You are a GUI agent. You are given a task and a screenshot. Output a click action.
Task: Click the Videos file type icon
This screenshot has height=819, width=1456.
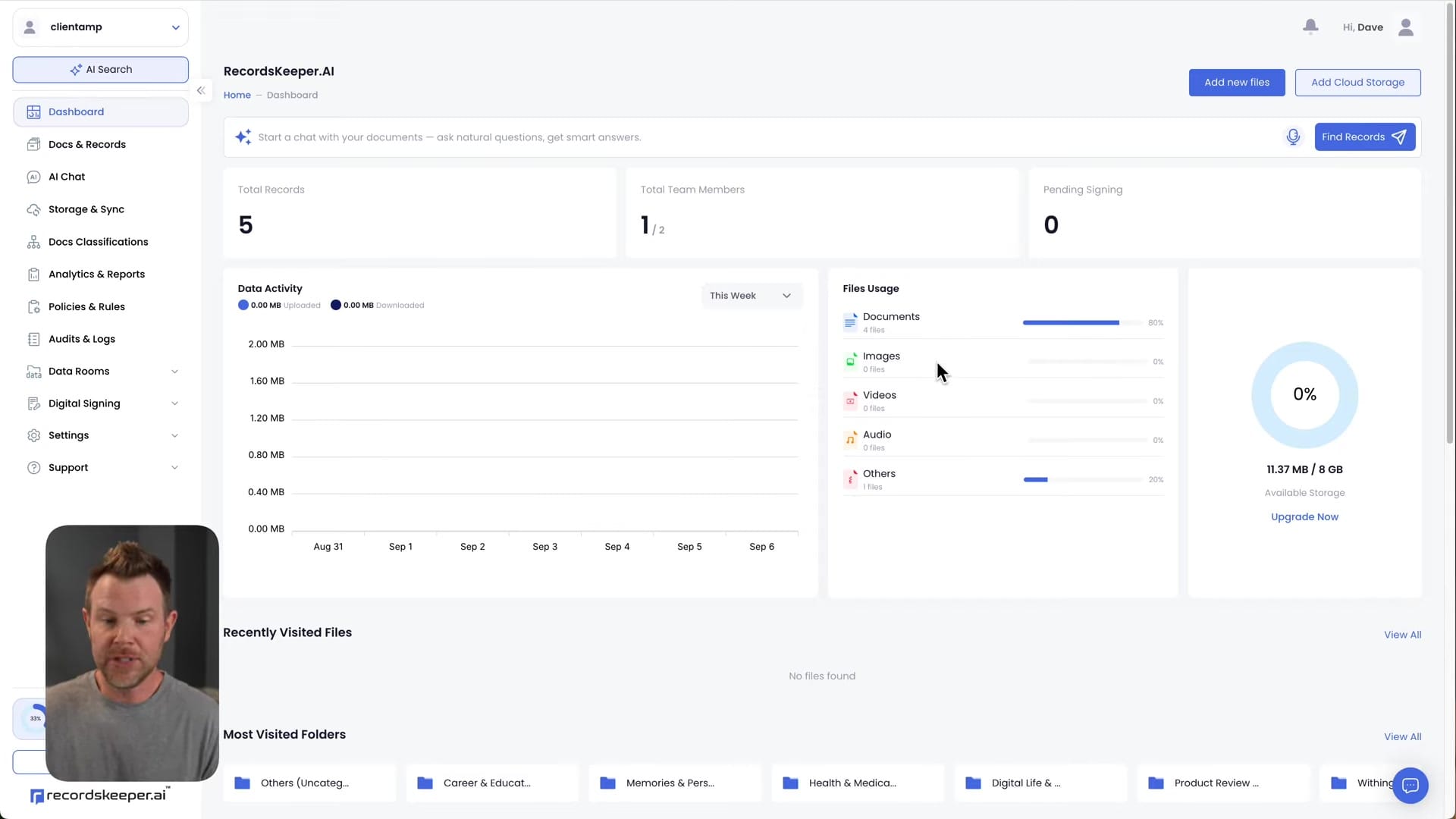851,400
